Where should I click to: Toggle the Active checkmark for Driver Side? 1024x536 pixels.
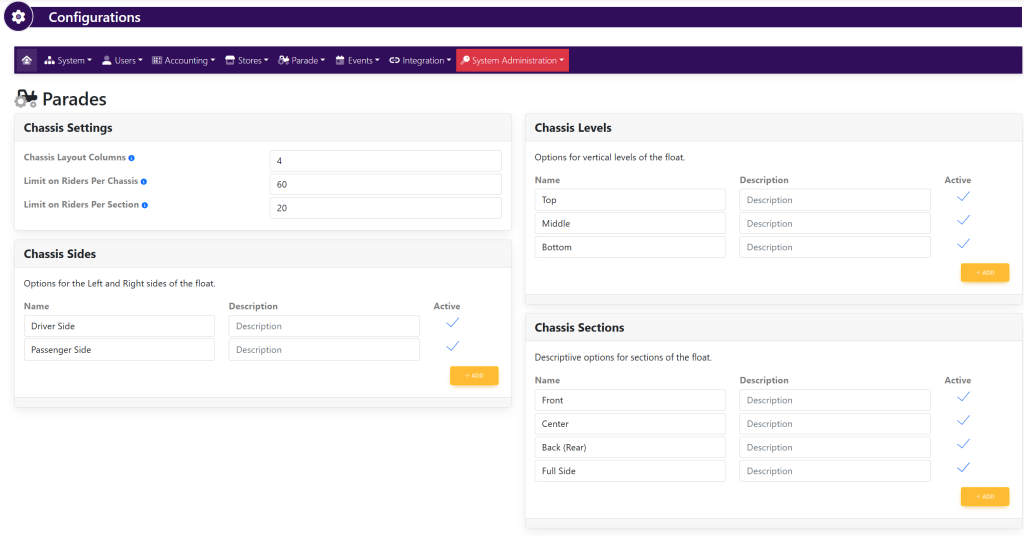point(452,323)
